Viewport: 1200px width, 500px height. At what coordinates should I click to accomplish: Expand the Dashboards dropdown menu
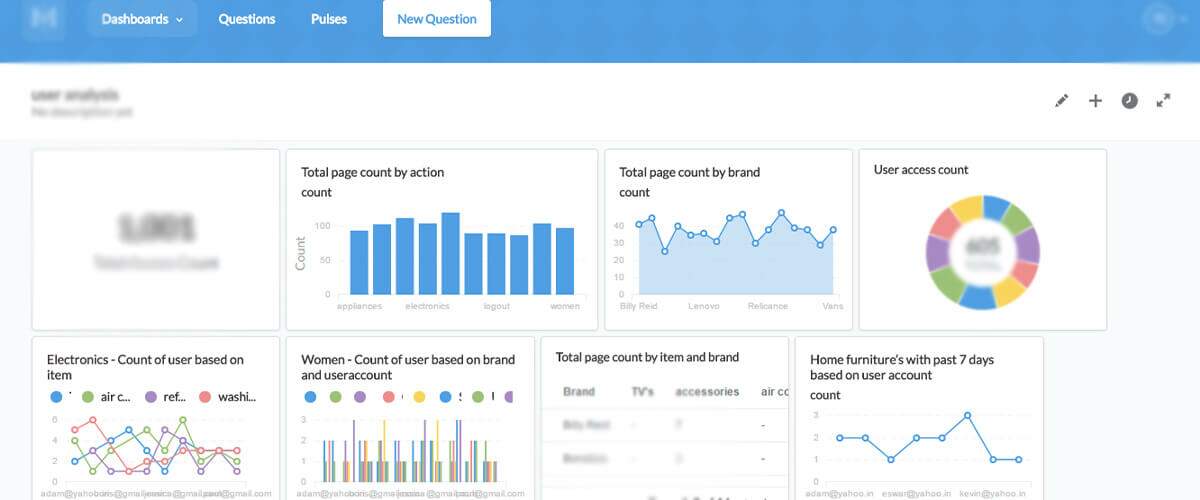point(142,19)
